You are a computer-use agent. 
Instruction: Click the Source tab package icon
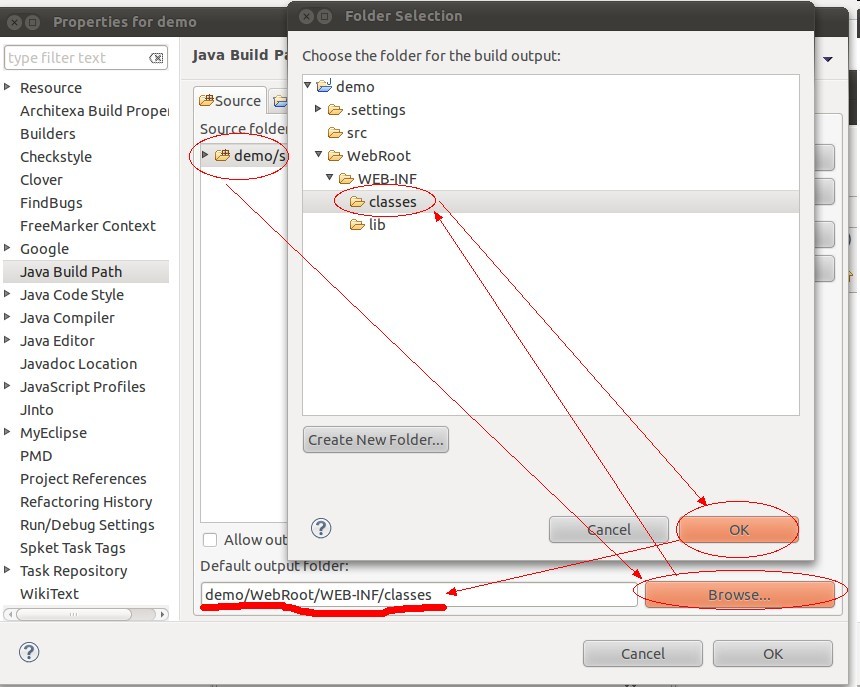coord(206,100)
